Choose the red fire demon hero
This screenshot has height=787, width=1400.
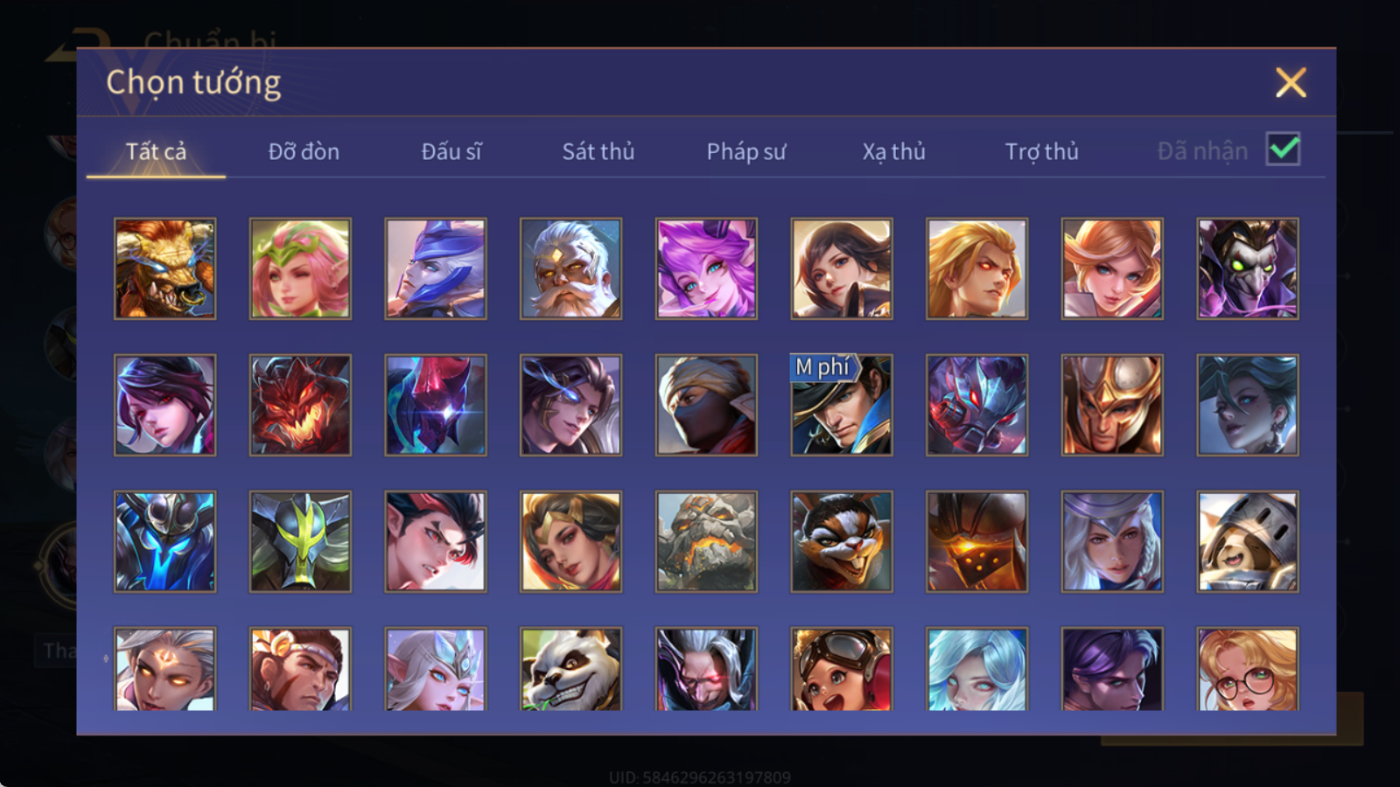pos(300,405)
